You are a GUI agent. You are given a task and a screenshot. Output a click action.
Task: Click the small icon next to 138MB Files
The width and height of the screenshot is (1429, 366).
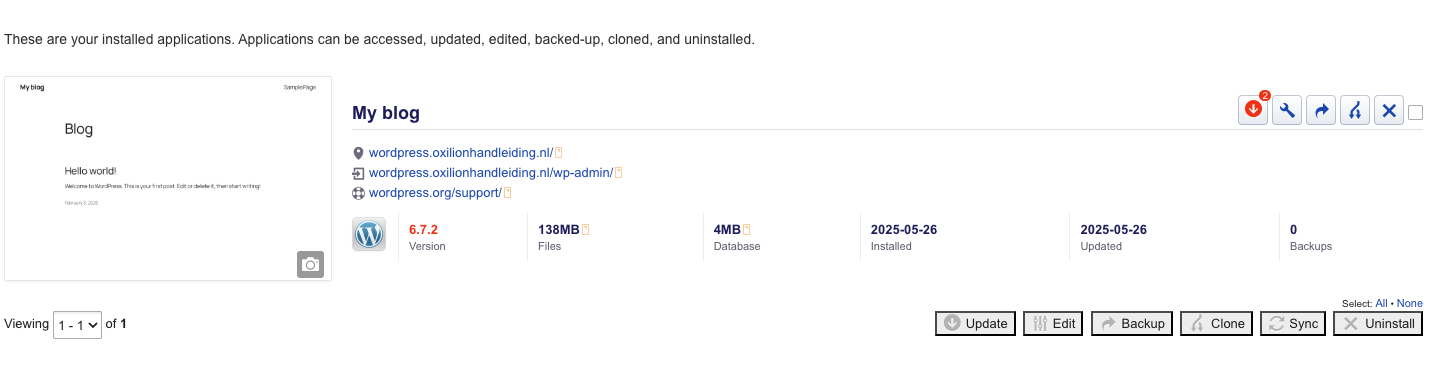[586, 230]
